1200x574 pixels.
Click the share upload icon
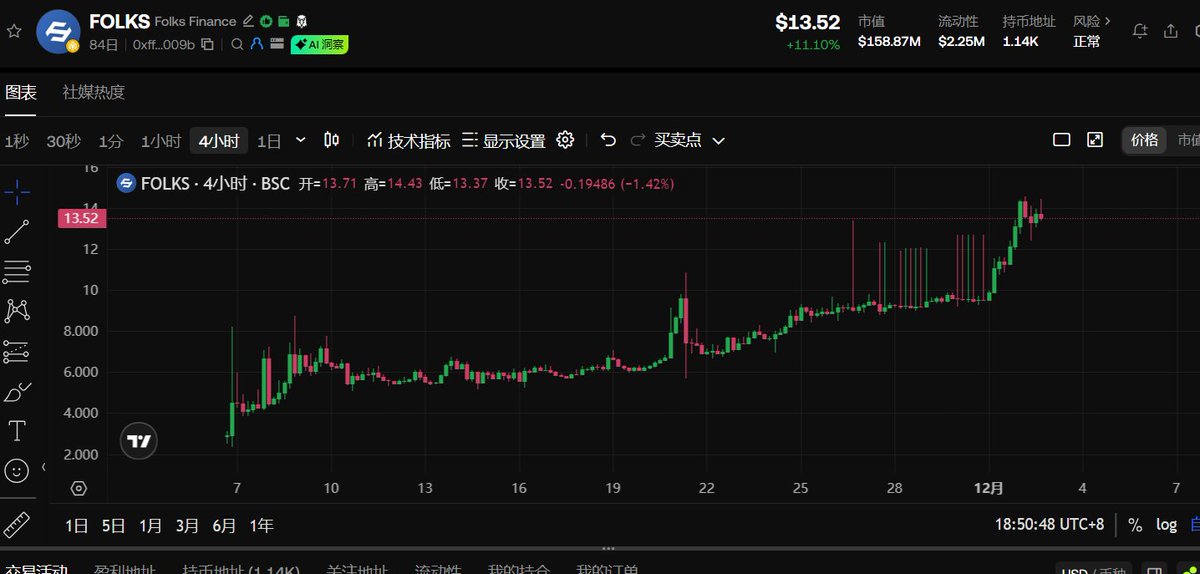1170,31
